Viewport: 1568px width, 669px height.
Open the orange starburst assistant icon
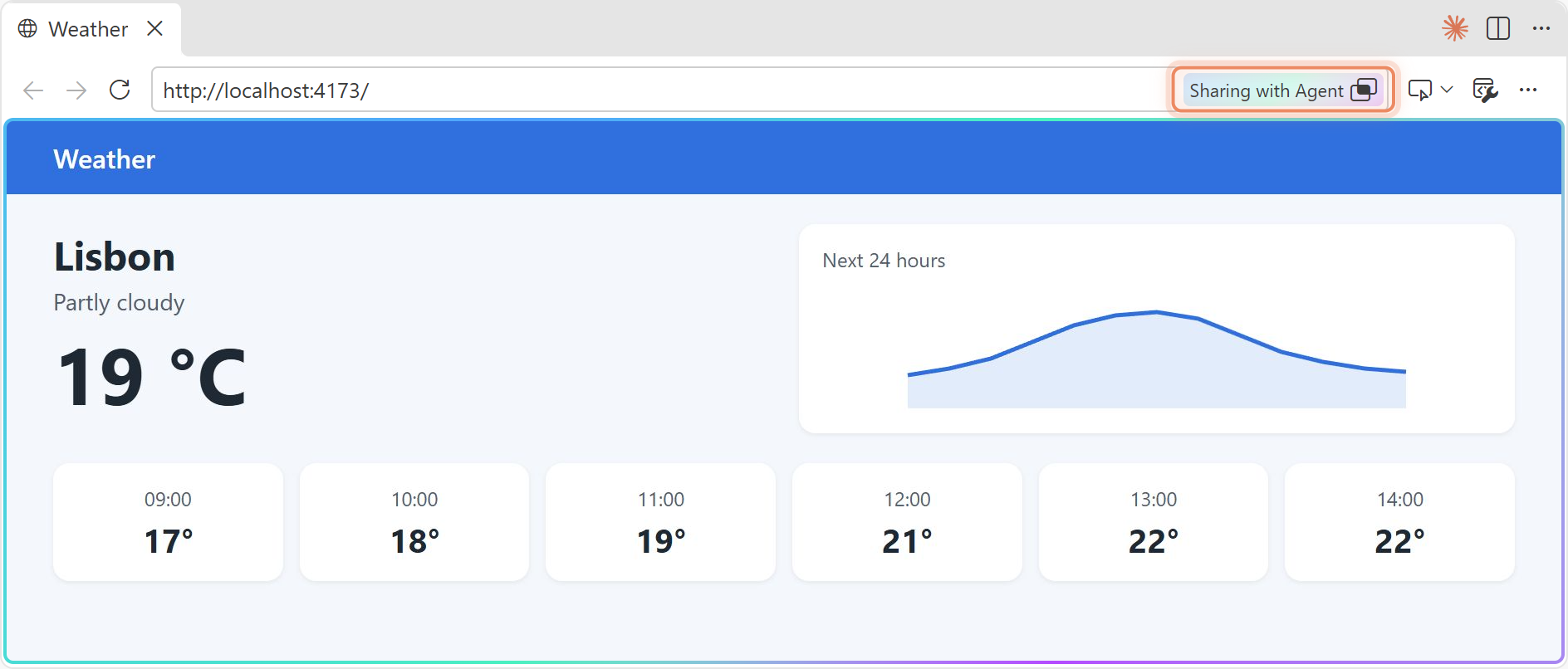click(1455, 28)
